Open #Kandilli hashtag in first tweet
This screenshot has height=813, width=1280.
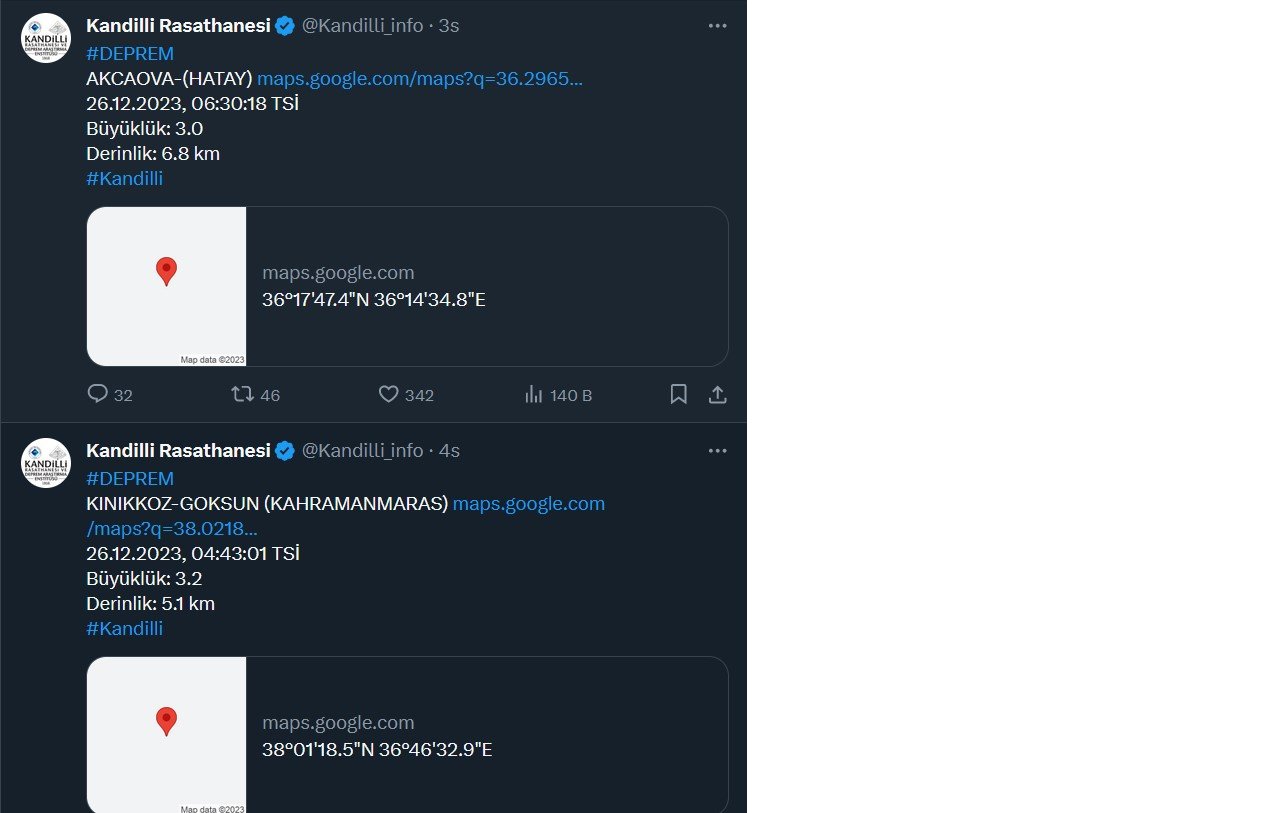tap(125, 179)
